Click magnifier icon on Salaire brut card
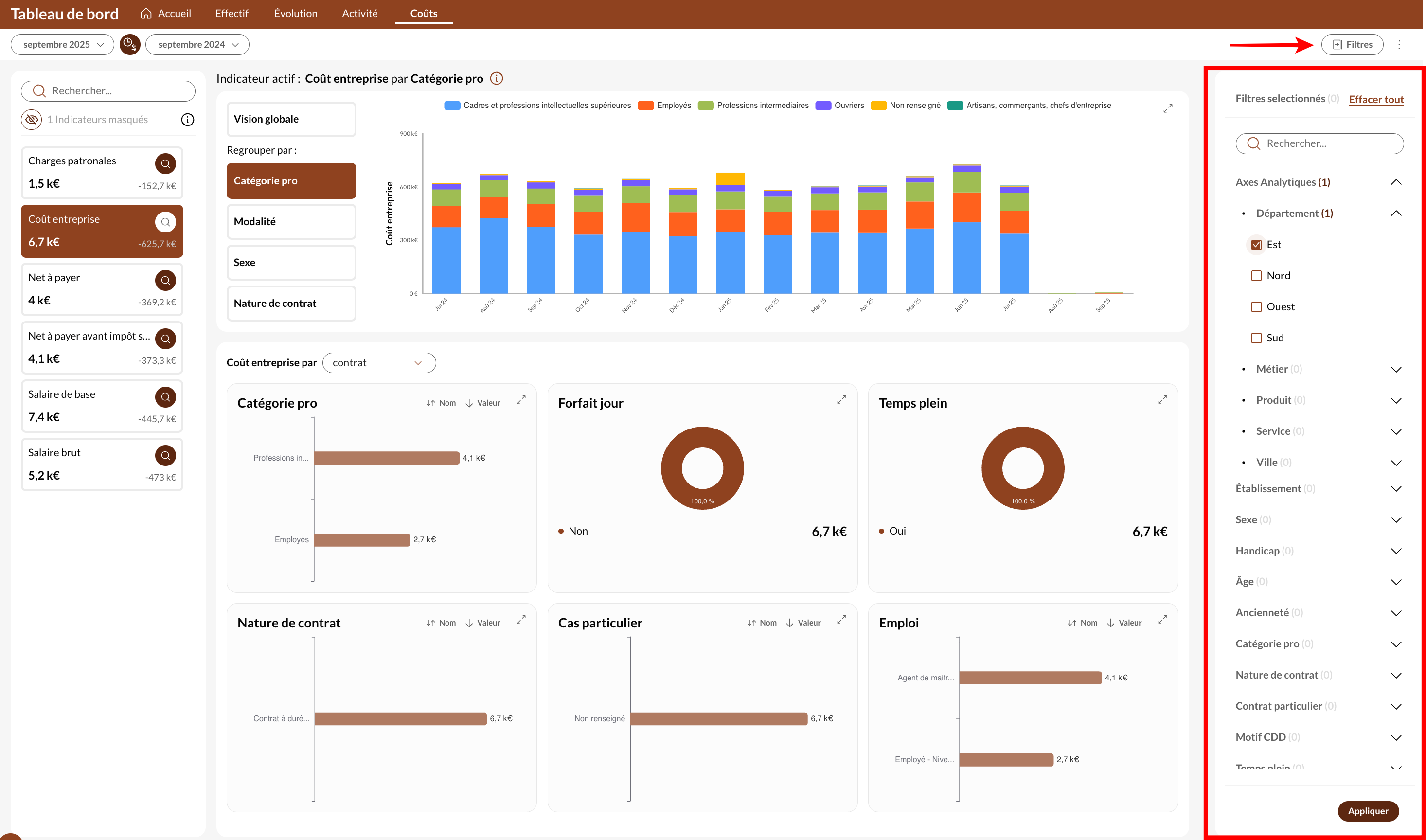This screenshot has height=840, width=1426. click(x=165, y=455)
